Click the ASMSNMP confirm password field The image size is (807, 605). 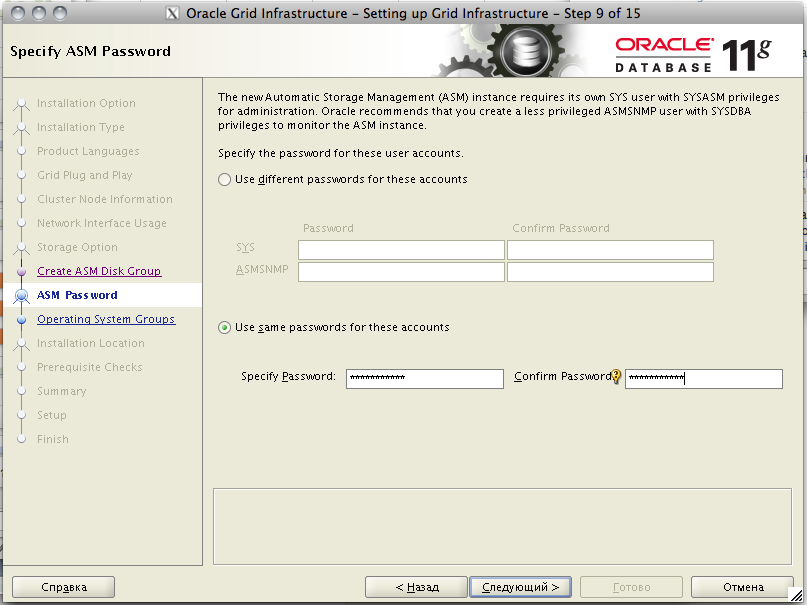(610, 272)
